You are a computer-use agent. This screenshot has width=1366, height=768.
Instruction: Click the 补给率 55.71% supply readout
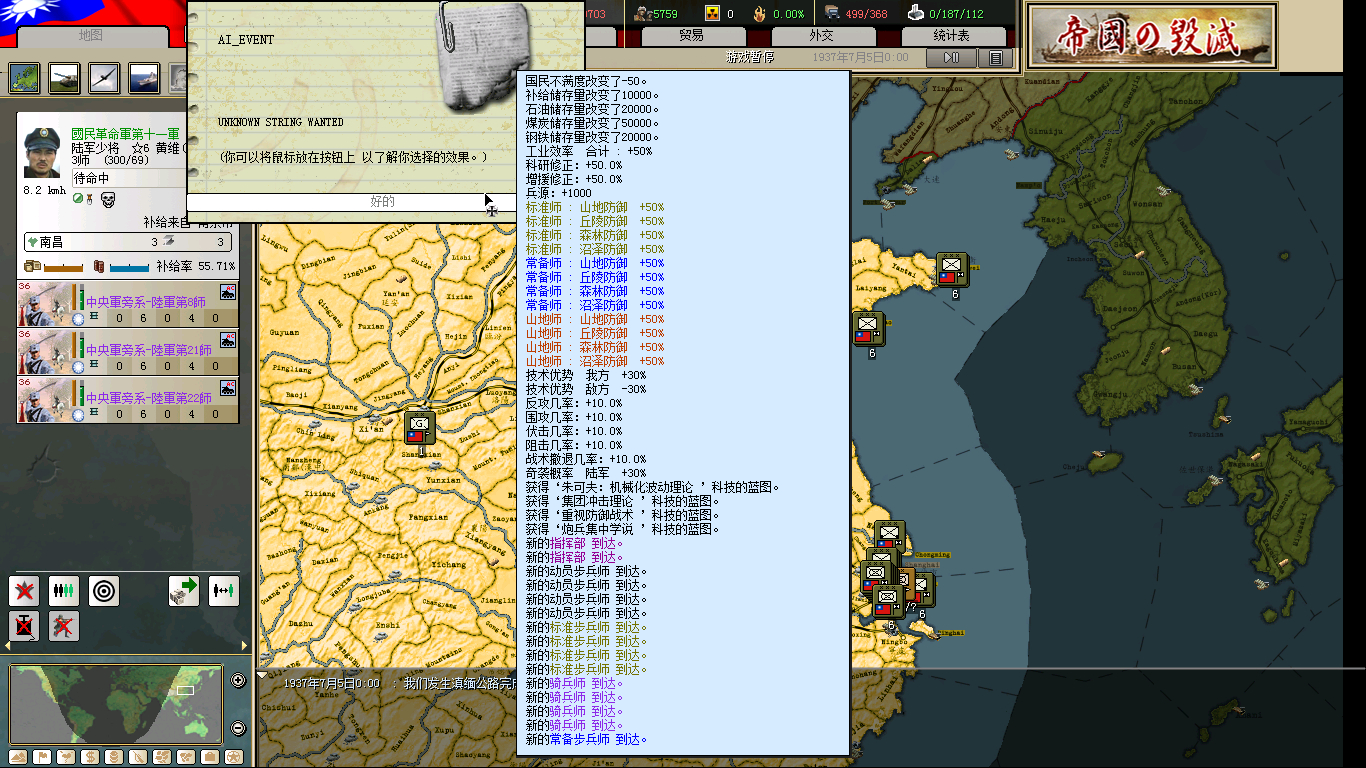point(196,267)
